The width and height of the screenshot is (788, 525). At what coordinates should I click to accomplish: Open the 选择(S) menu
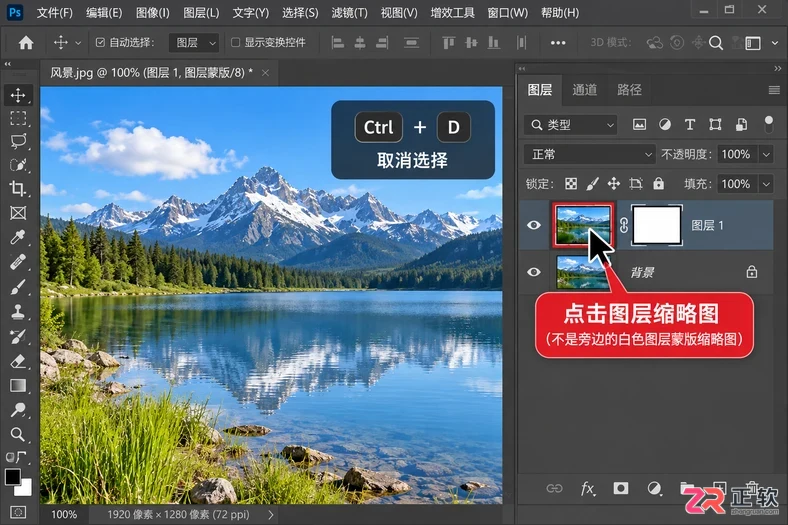[x=300, y=13]
